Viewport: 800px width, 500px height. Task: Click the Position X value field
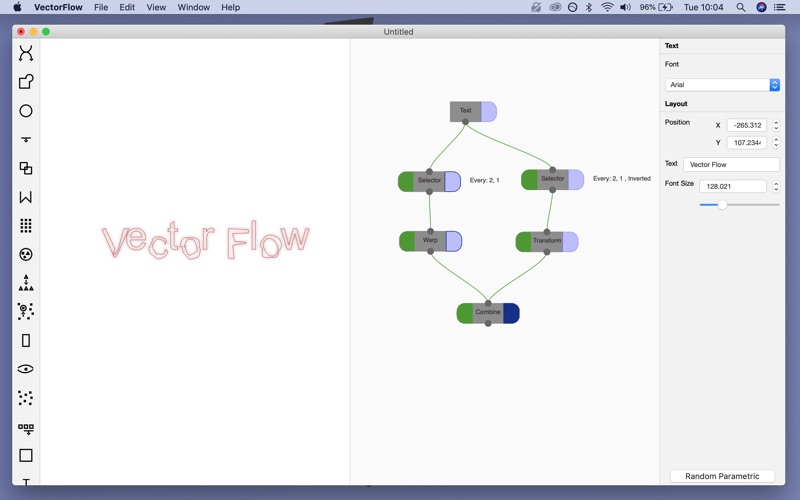pyautogui.click(x=747, y=125)
